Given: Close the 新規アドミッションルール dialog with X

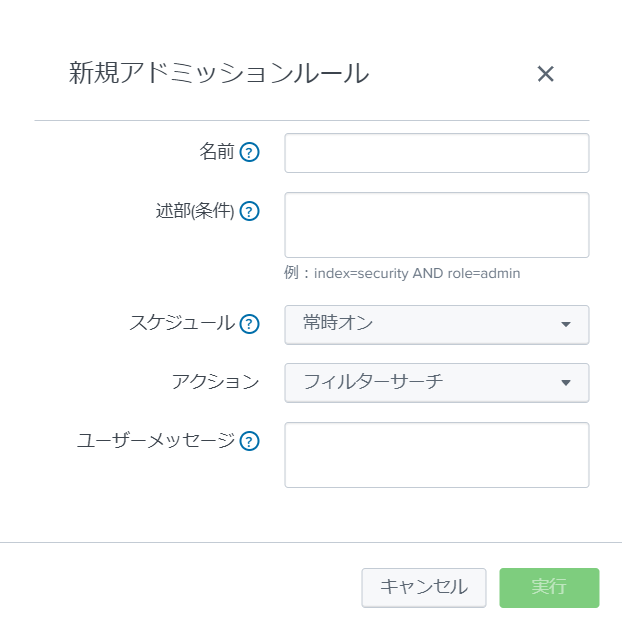Looking at the screenshot, I should [545, 74].
